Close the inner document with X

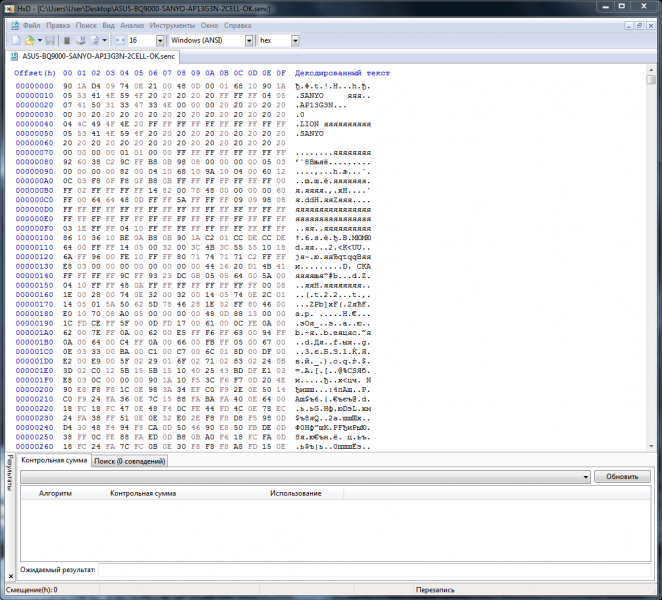(x=651, y=26)
